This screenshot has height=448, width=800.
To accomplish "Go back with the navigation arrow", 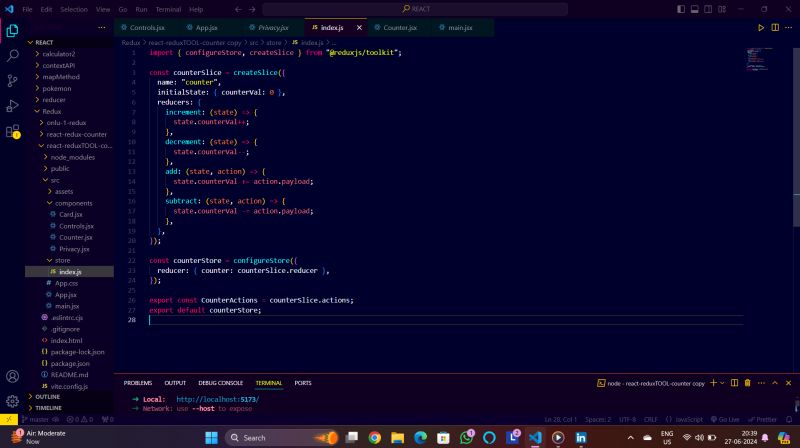I will [238, 9].
